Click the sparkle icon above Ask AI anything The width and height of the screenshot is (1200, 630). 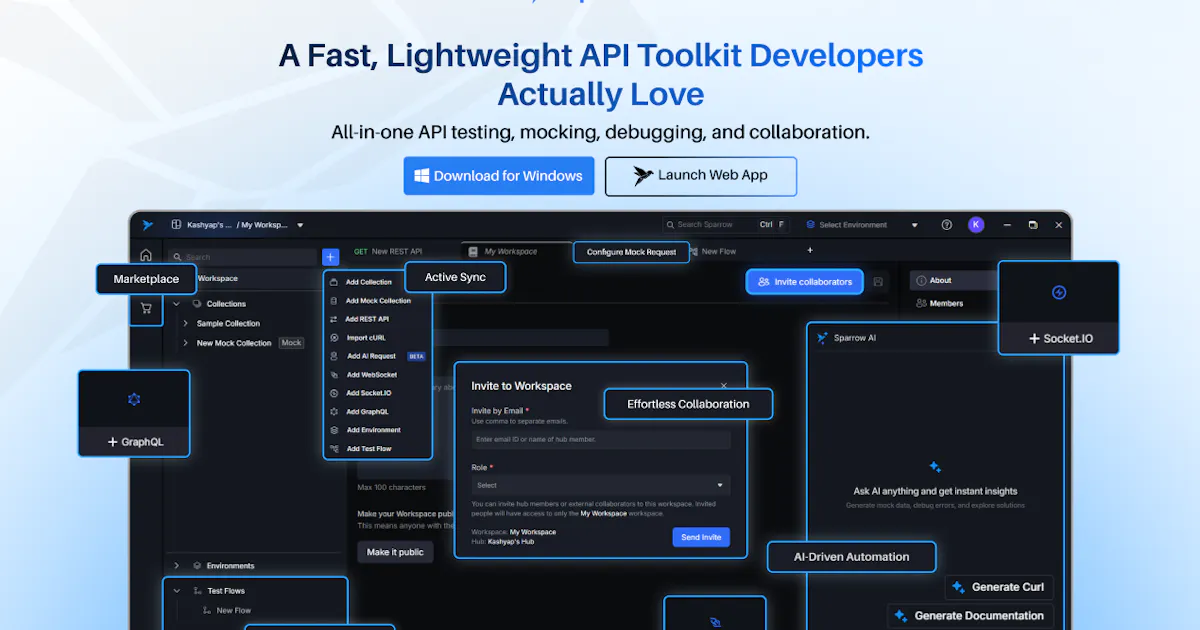coord(935,467)
